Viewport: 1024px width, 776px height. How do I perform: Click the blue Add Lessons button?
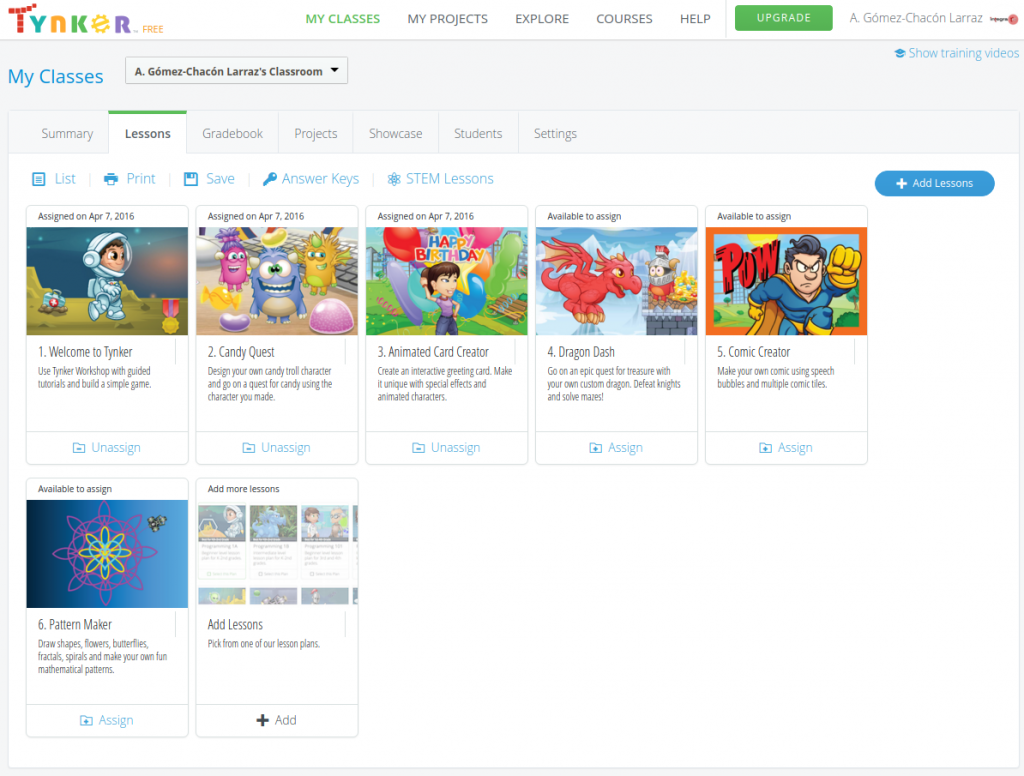coord(934,183)
